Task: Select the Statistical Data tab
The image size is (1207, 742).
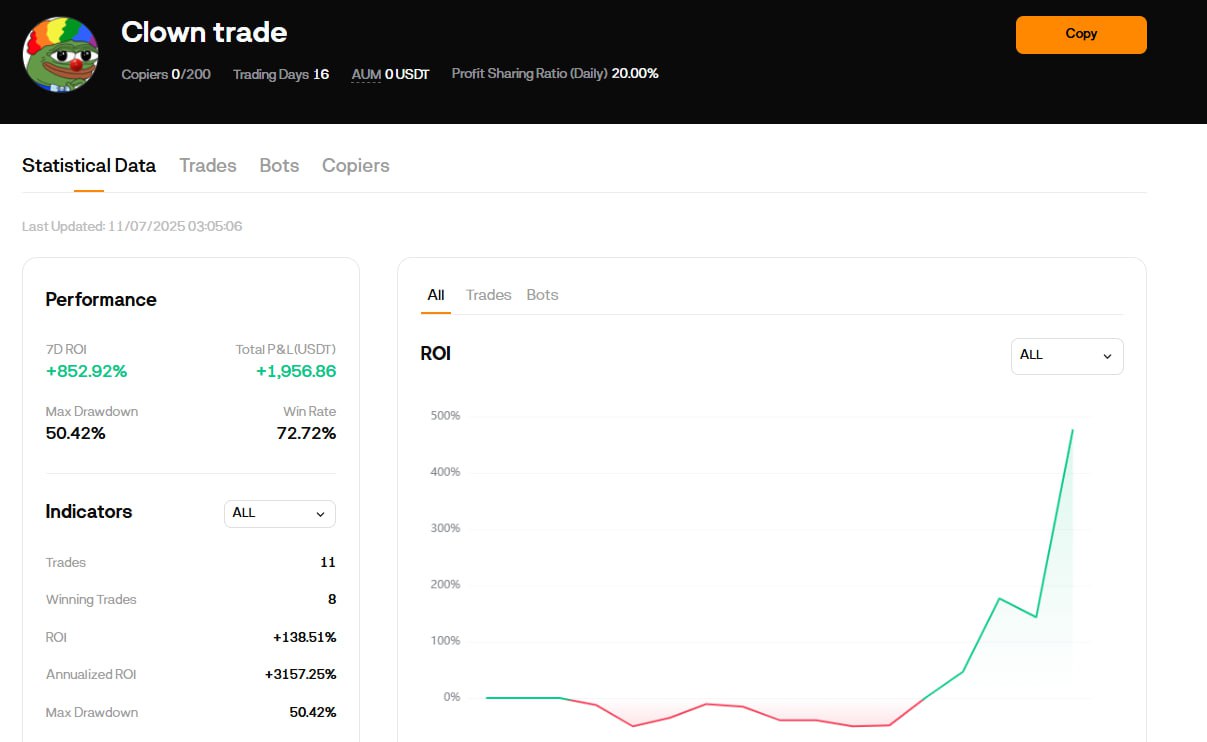Action: [89, 166]
